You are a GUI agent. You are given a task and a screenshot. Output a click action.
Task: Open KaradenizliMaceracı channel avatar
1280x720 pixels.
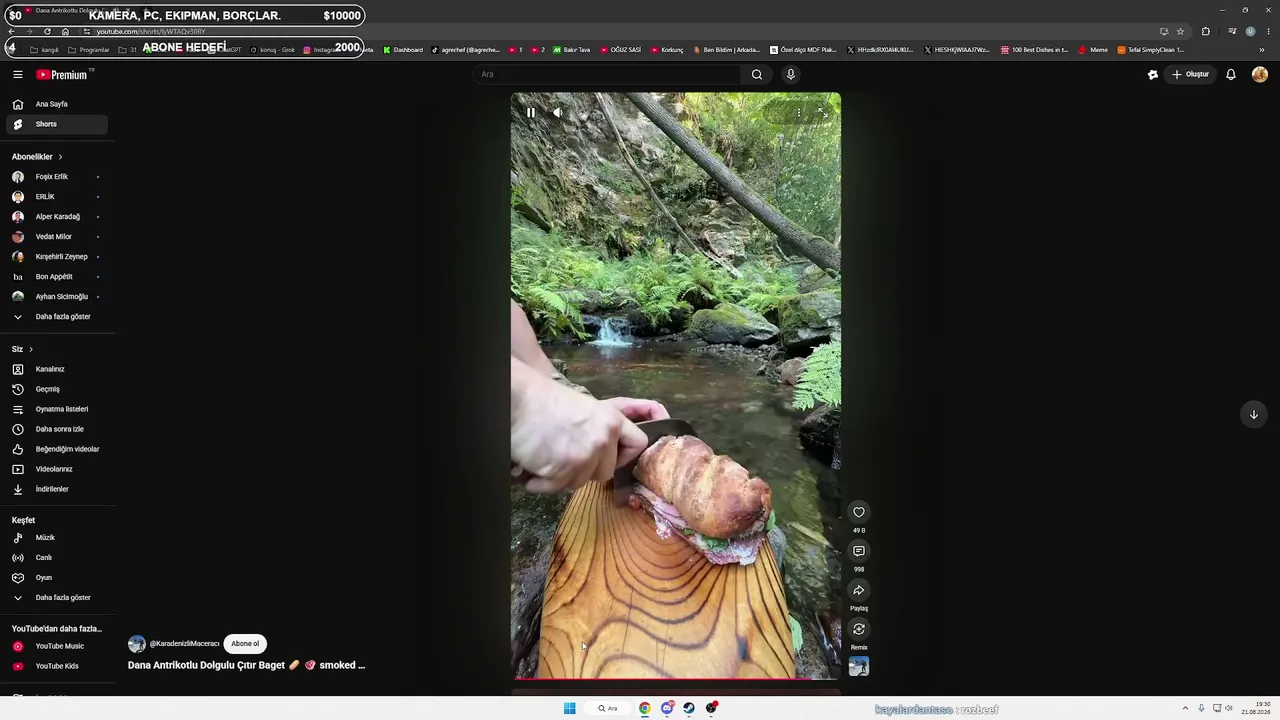tap(137, 644)
